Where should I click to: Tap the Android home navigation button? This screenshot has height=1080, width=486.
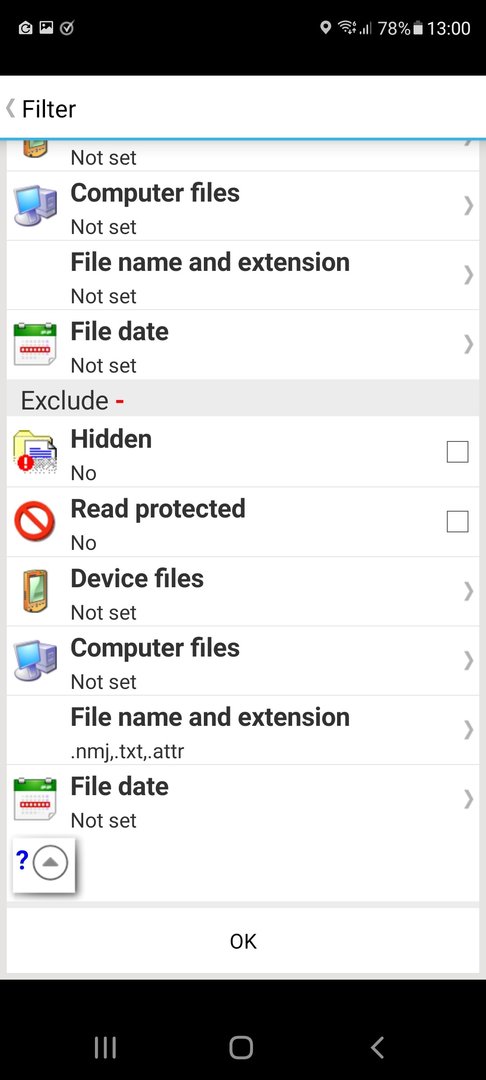(x=242, y=1048)
